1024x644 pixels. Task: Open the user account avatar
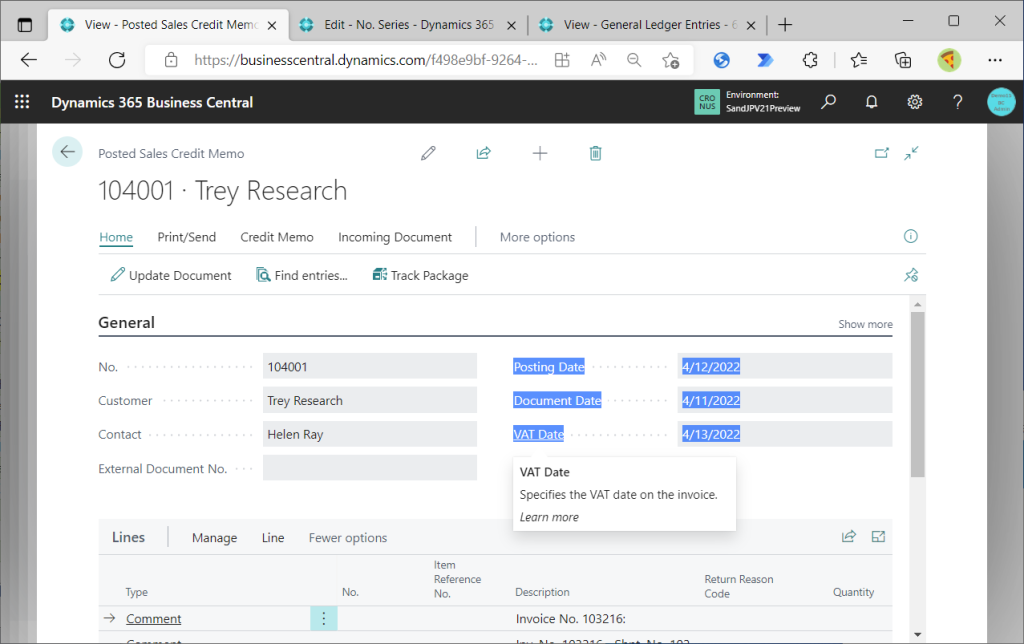click(1001, 102)
